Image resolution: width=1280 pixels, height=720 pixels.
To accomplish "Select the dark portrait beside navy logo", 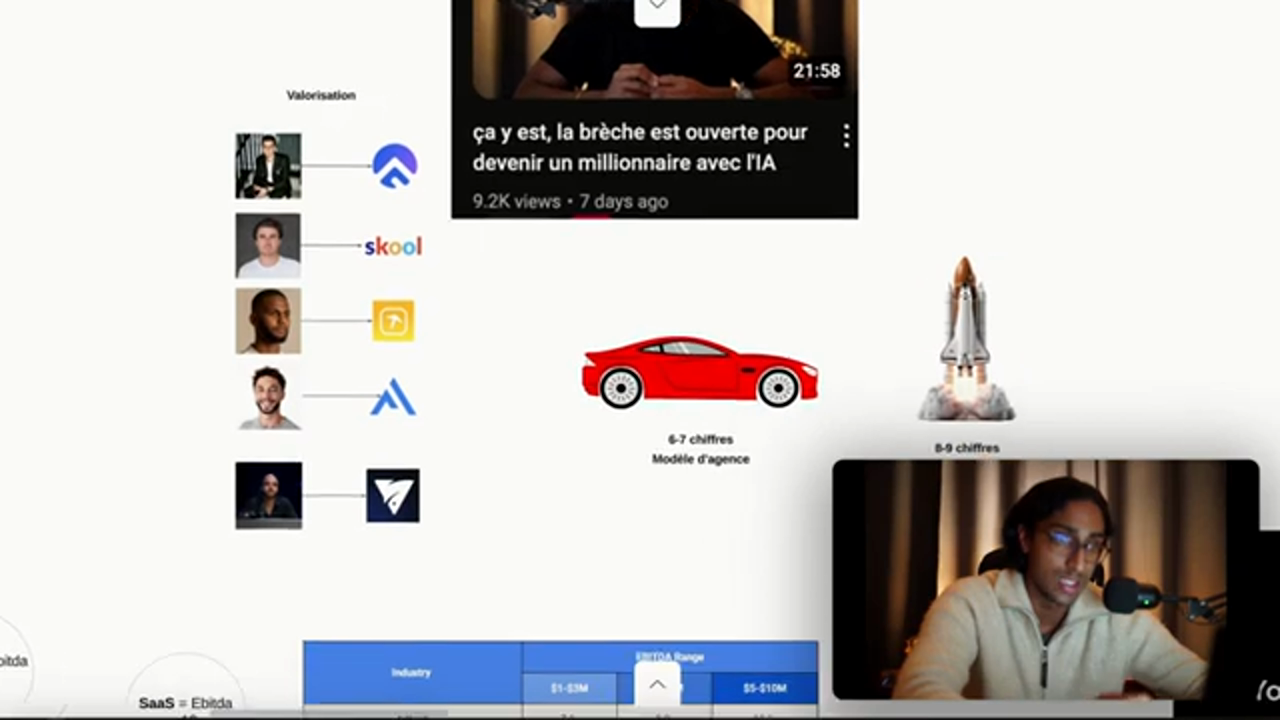I will 268,495.
